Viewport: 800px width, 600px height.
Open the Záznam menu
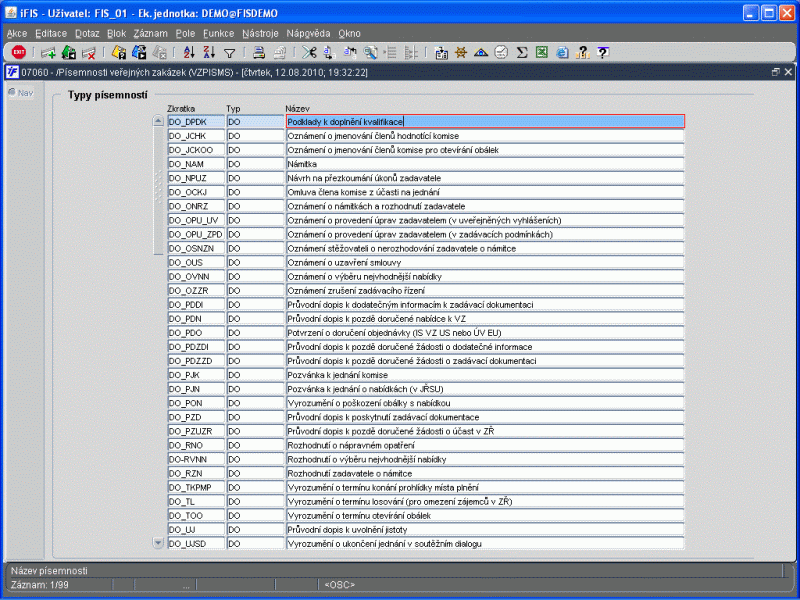coord(151,34)
